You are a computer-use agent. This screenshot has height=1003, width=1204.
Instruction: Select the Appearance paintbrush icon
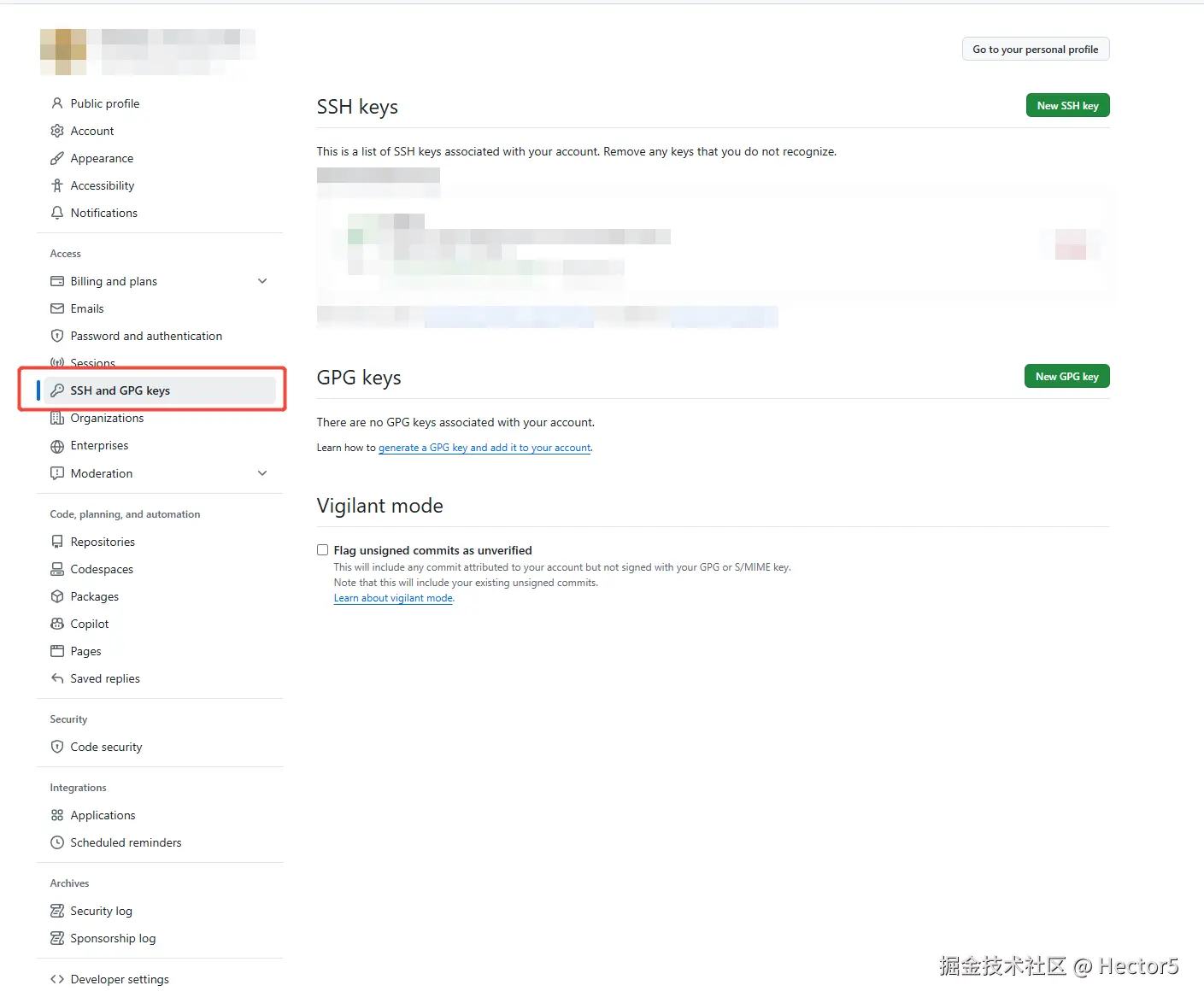56,158
